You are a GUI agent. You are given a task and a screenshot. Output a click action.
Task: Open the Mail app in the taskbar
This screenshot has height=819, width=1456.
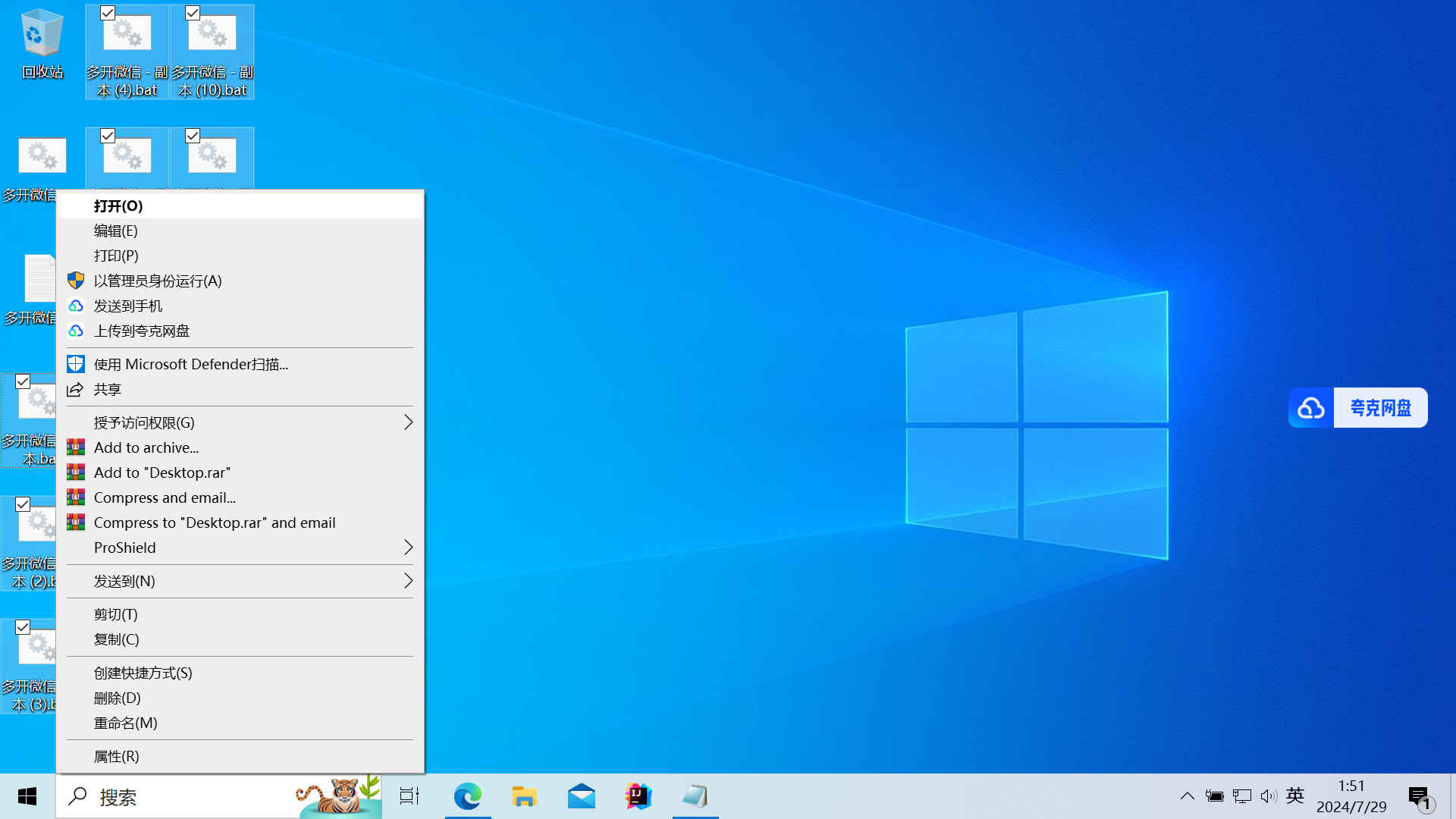pos(582,796)
